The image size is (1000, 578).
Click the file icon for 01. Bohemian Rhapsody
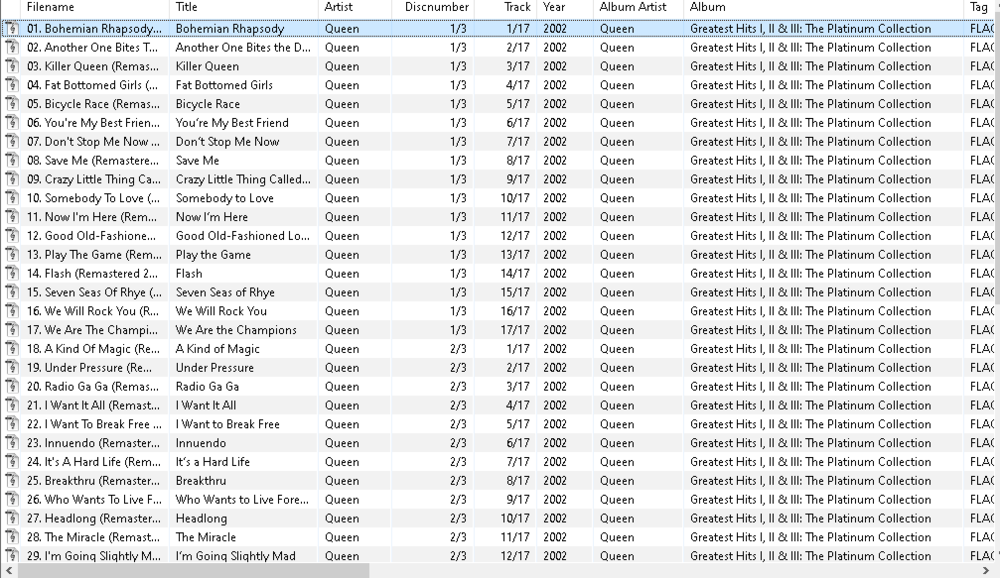[x=11, y=29]
